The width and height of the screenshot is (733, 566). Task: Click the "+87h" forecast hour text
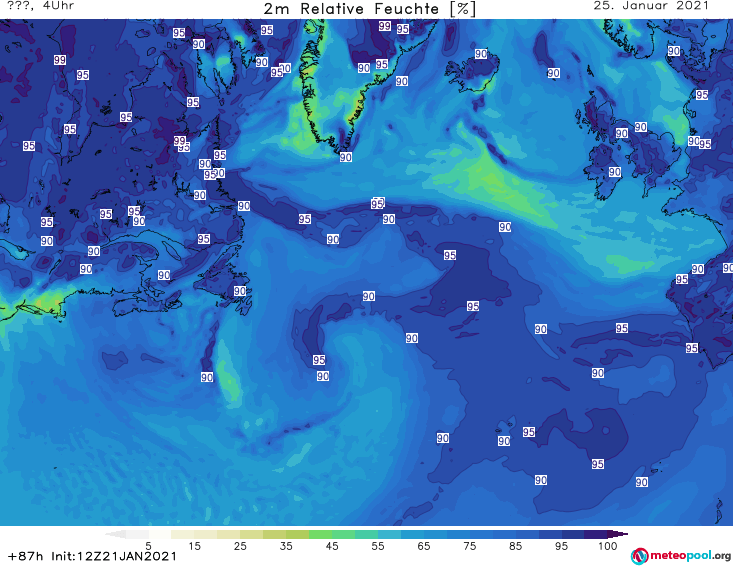25,556
